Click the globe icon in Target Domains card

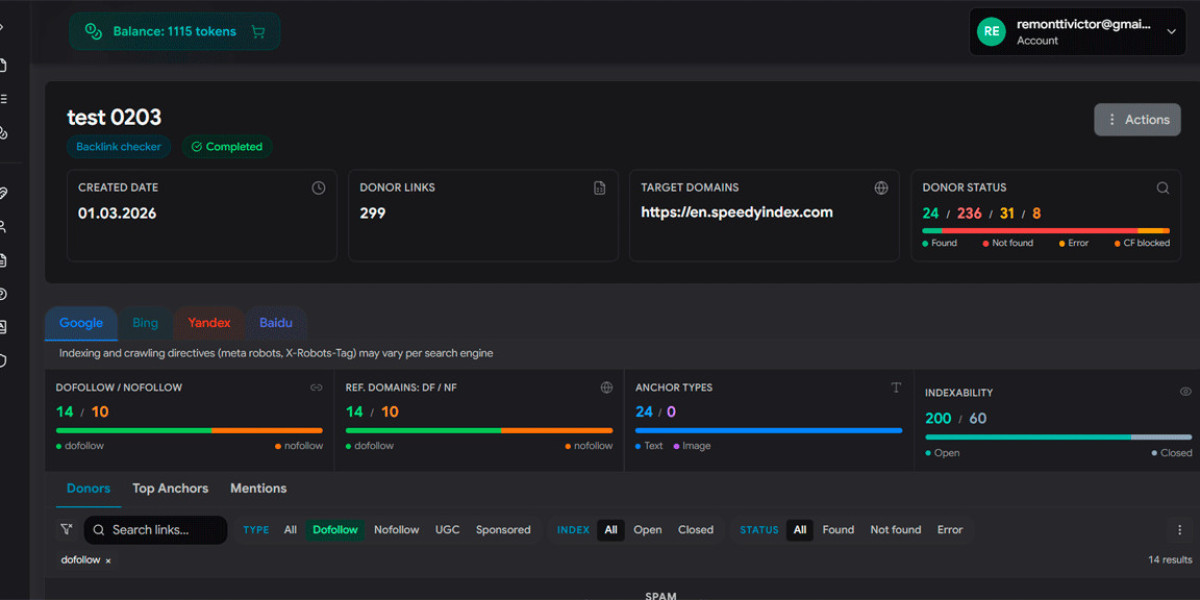880,188
